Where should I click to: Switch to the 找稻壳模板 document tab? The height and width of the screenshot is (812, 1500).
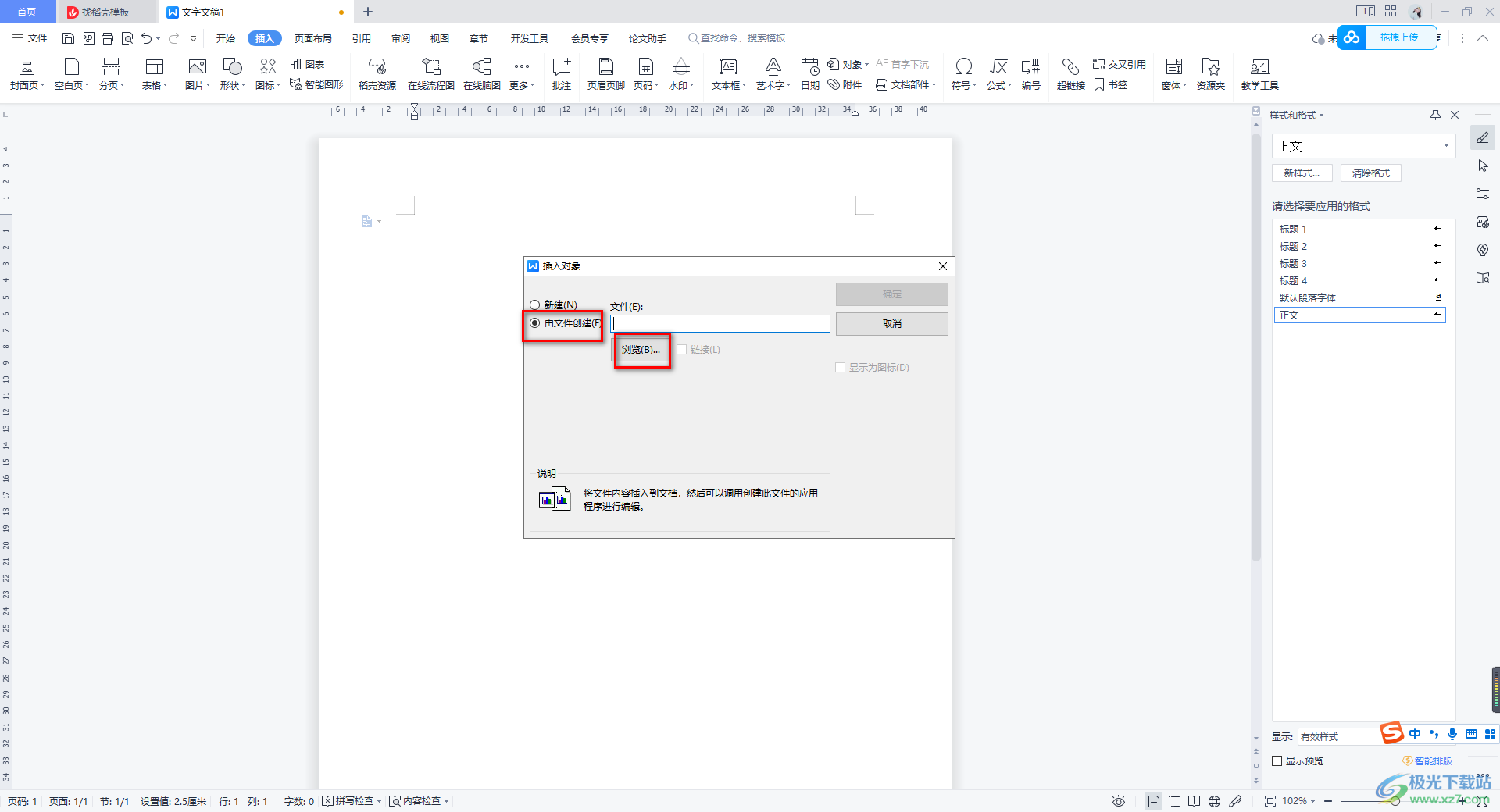pyautogui.click(x=106, y=12)
